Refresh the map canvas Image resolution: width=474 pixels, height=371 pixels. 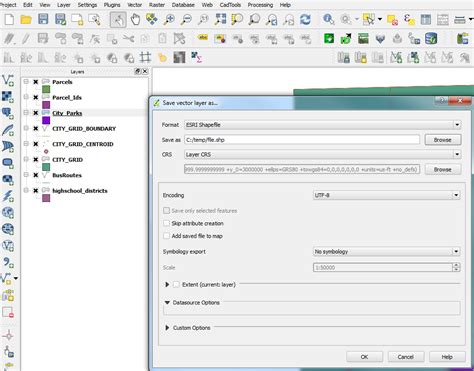click(305, 19)
